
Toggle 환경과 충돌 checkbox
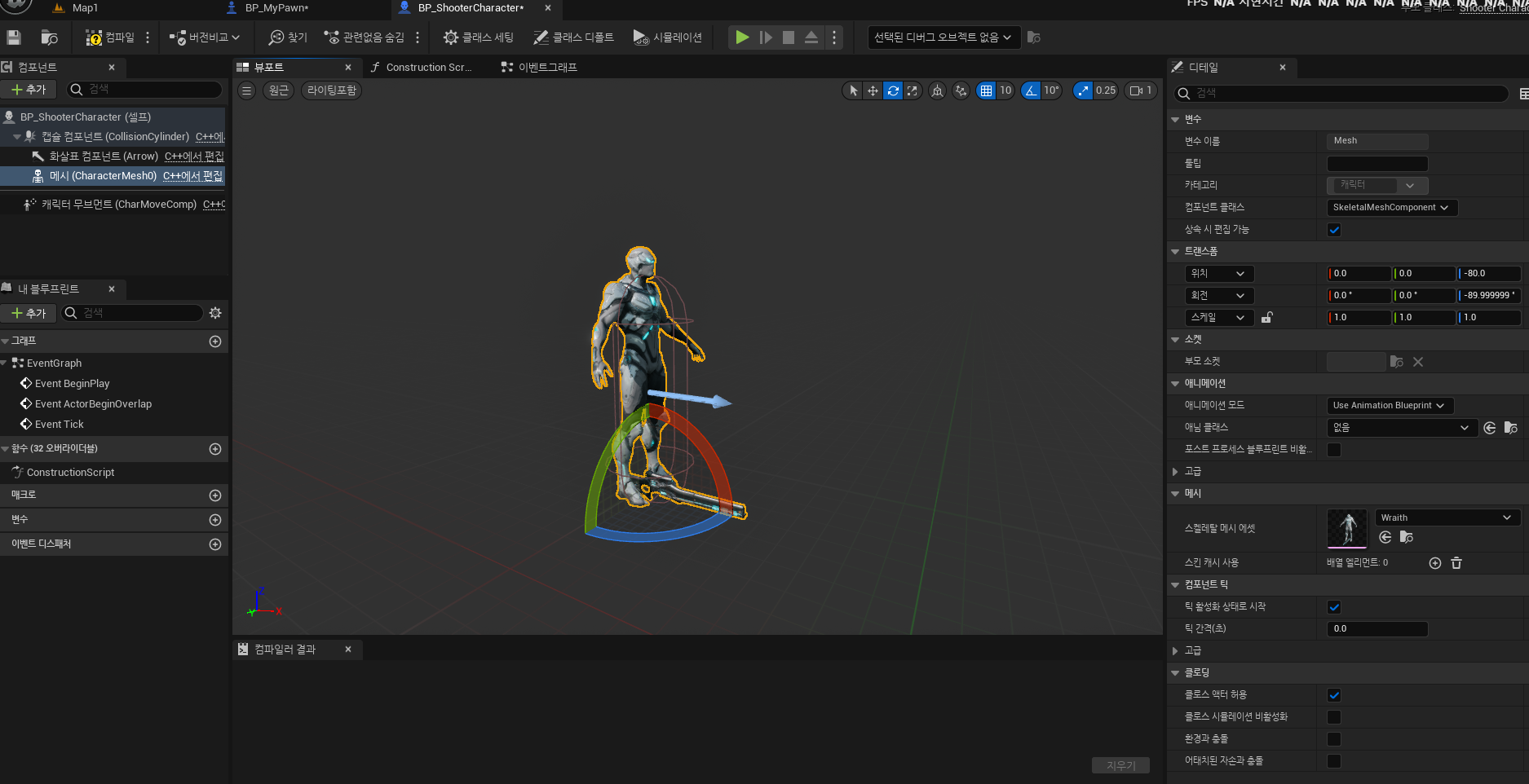(x=1334, y=739)
